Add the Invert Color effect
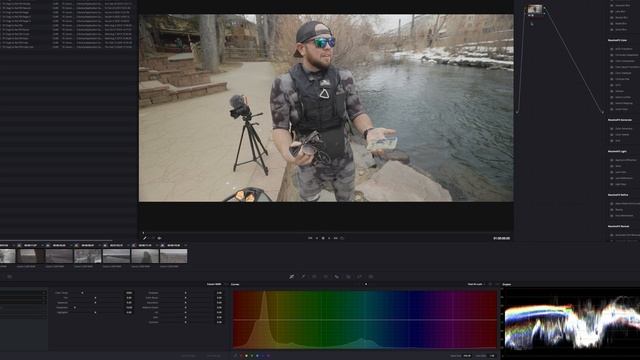640x360 pixels. pos(622,109)
